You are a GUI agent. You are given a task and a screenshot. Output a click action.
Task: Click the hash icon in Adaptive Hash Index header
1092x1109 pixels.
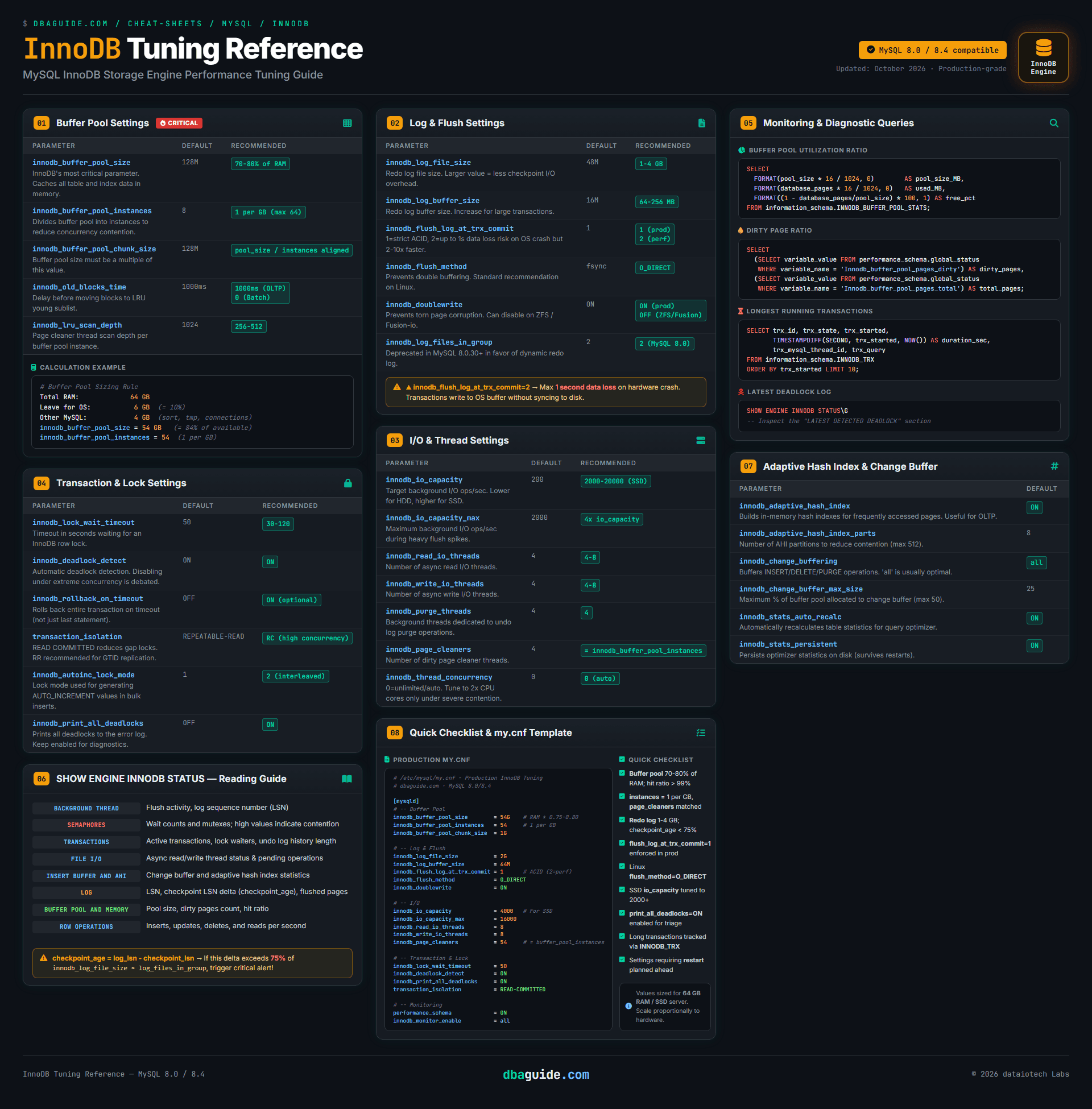pos(1054,466)
